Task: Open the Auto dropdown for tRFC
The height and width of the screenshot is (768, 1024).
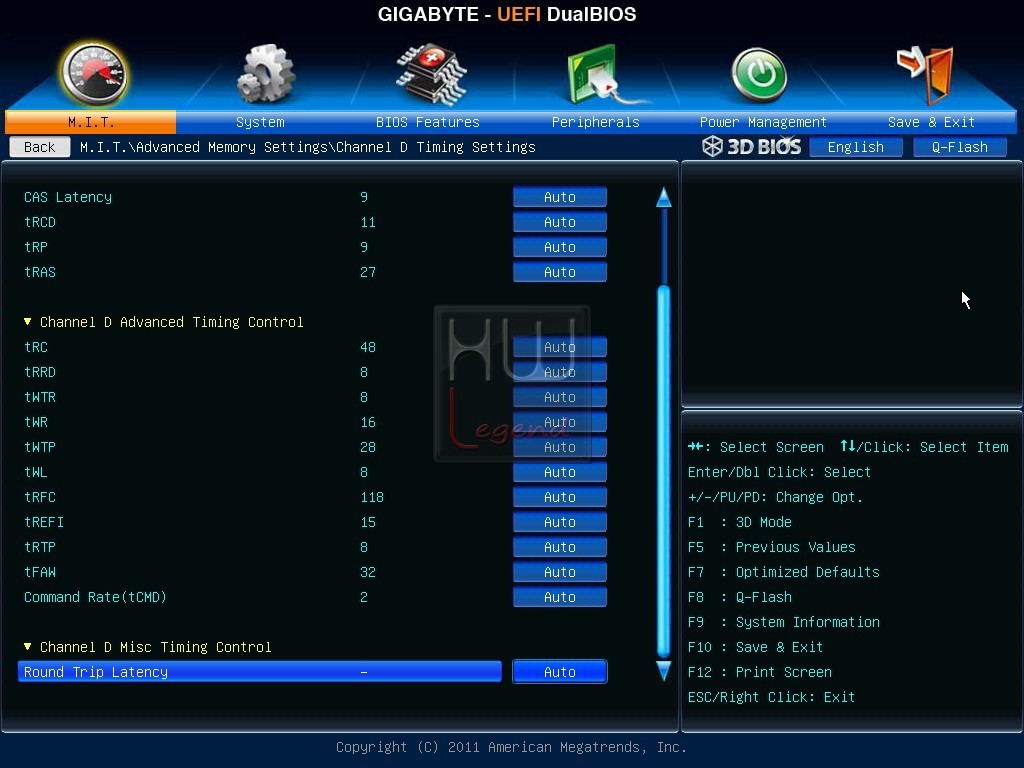Action: point(560,497)
